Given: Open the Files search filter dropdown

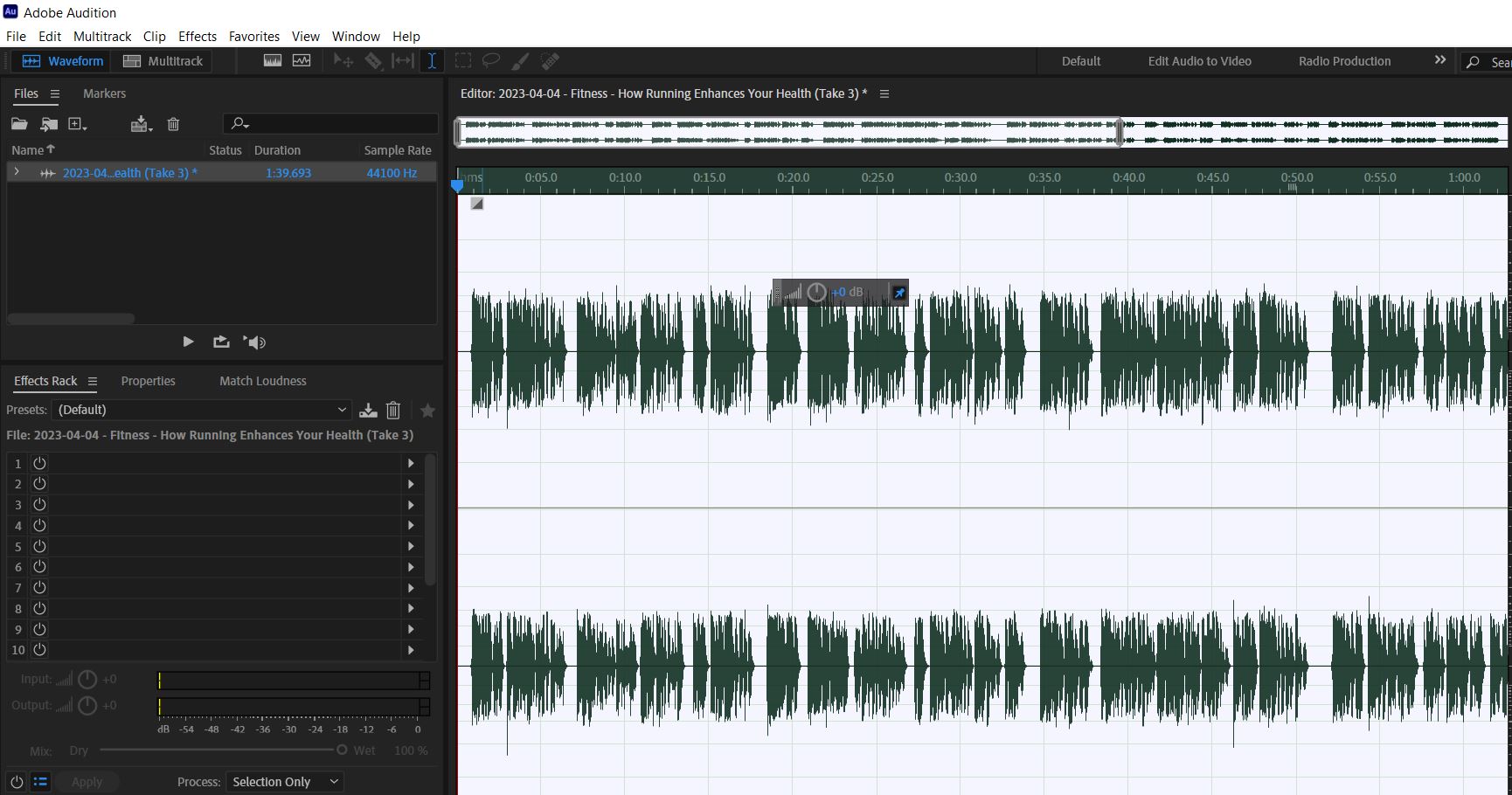Looking at the screenshot, I should pos(240,124).
